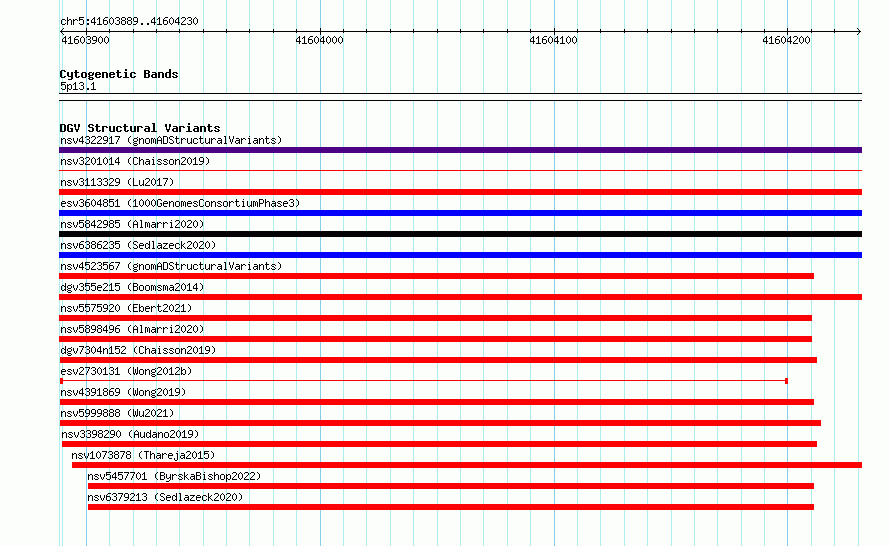The width and height of the screenshot is (890, 546).
Task: Click the DGV Structural Variants track title
Action: (x=140, y=128)
